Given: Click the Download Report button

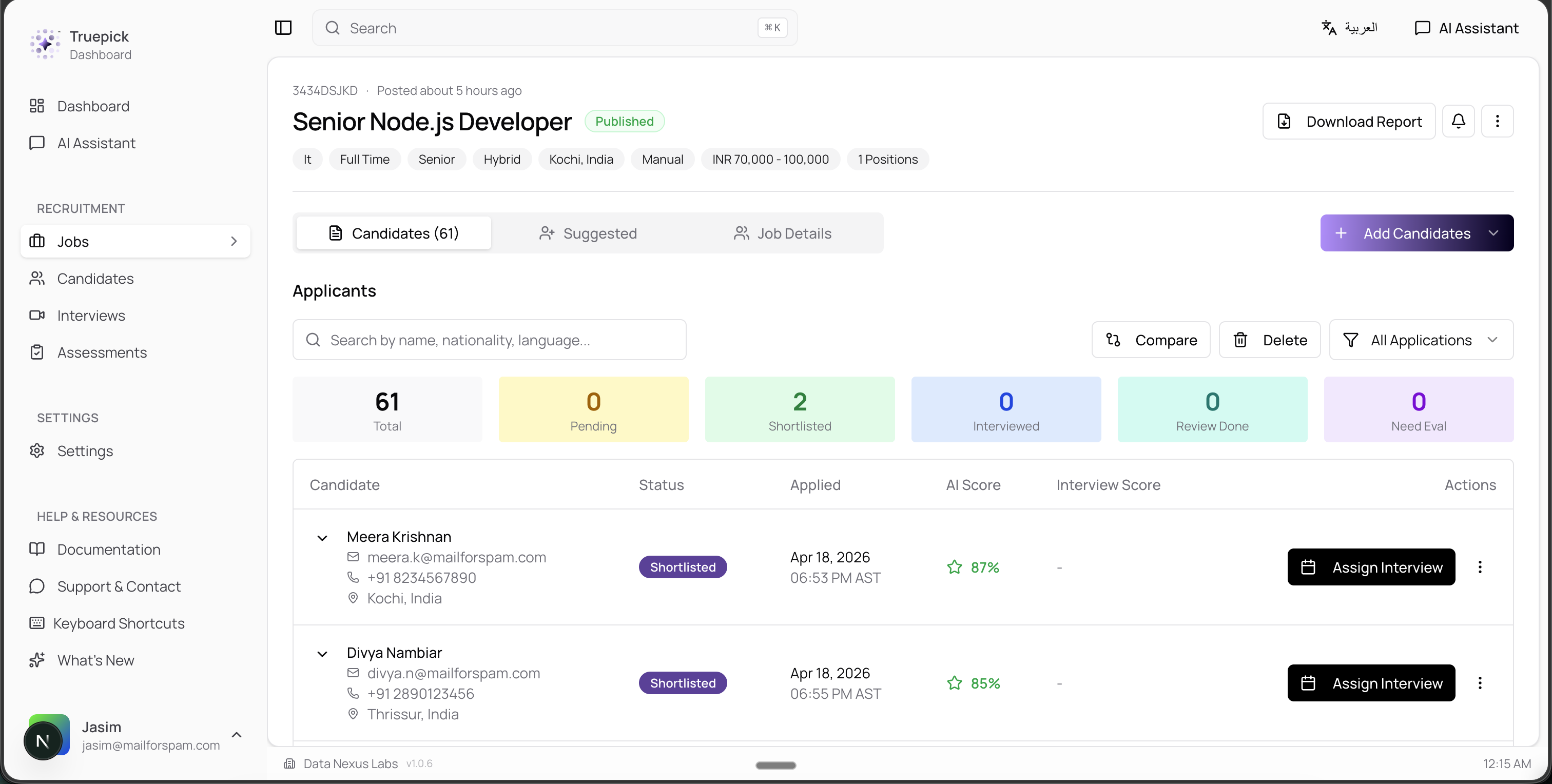Looking at the screenshot, I should point(1348,122).
